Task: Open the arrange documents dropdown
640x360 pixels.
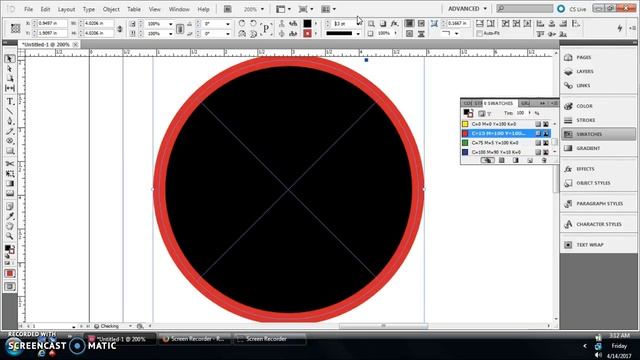Action: click(x=328, y=9)
